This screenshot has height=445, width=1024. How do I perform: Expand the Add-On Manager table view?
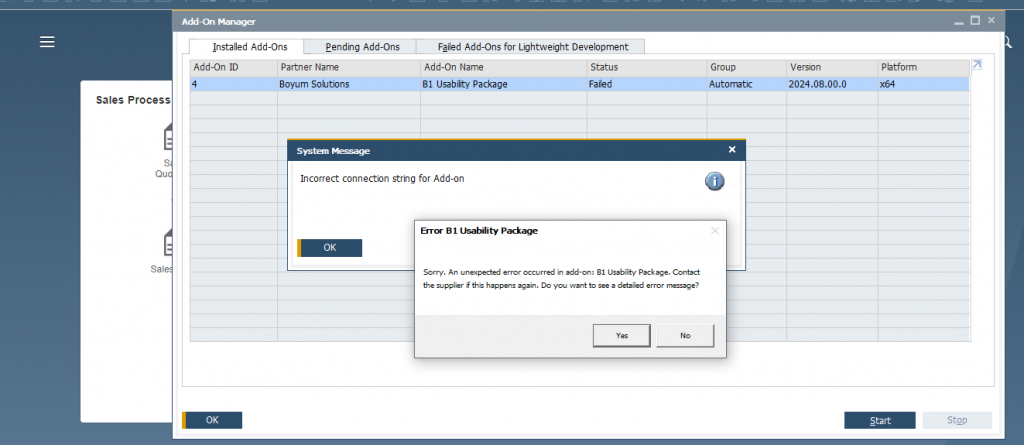click(x=976, y=65)
